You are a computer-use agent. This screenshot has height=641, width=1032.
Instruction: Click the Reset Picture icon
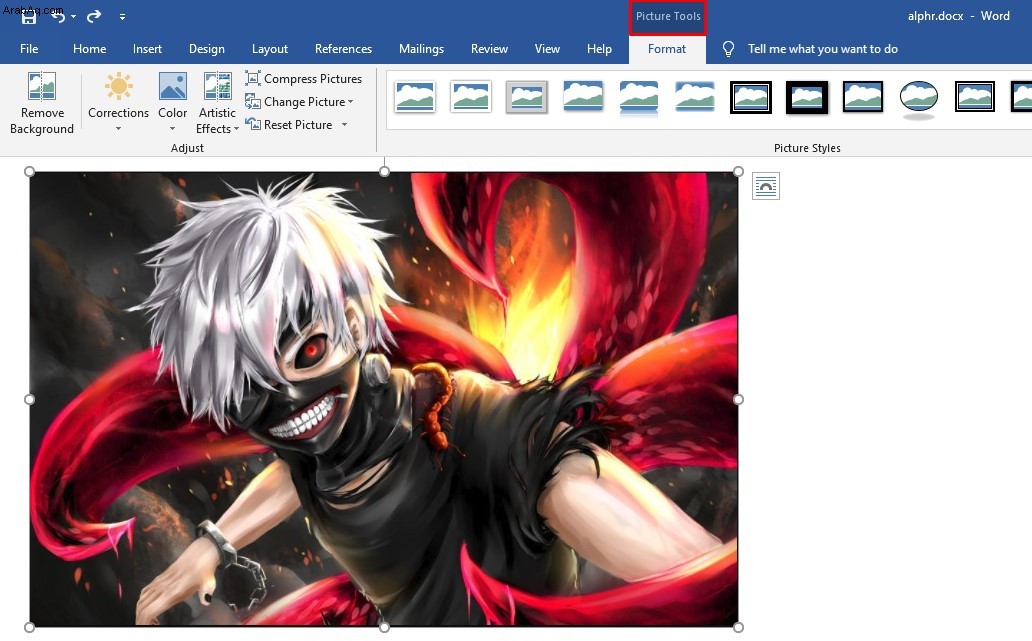(253, 124)
